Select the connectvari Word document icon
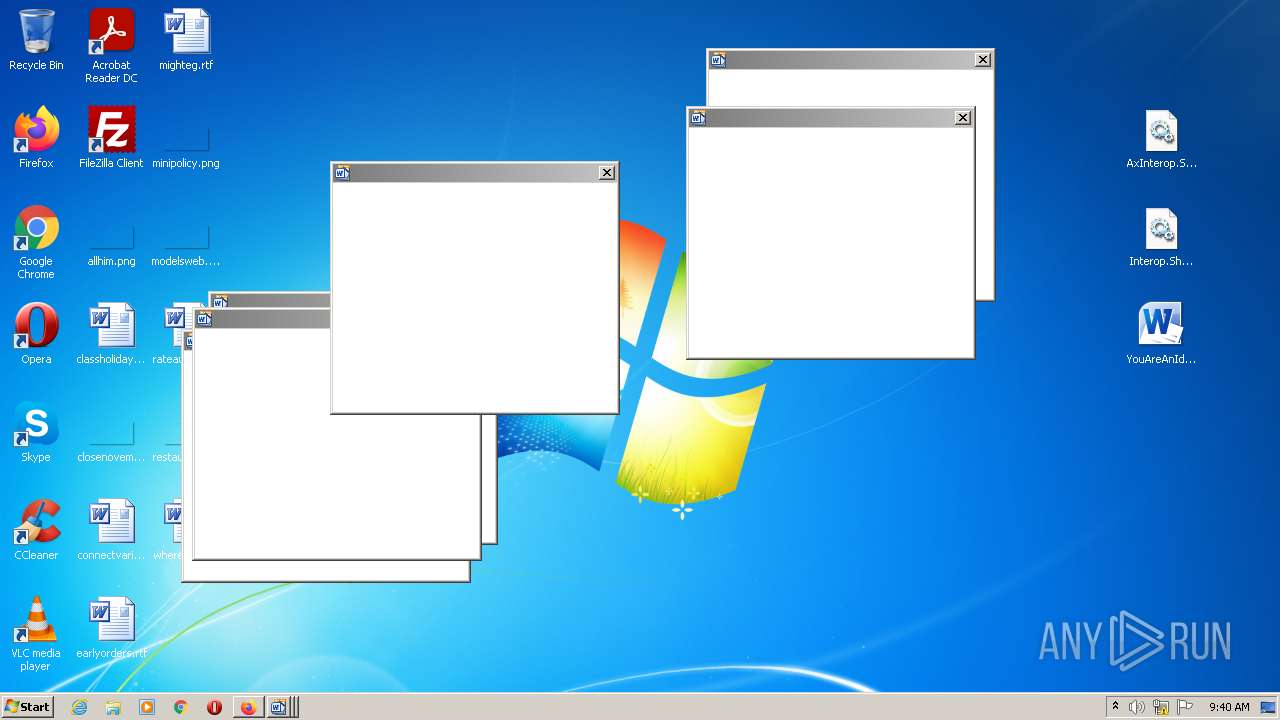 point(111,530)
